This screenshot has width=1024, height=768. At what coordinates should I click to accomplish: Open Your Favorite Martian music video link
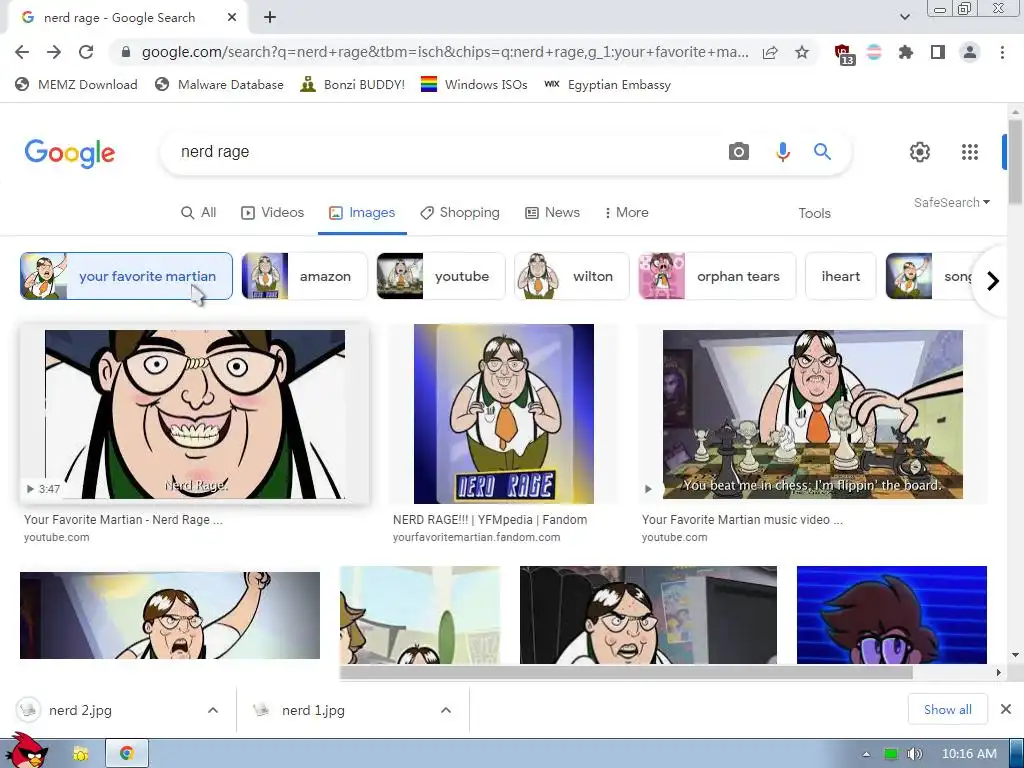point(742,520)
